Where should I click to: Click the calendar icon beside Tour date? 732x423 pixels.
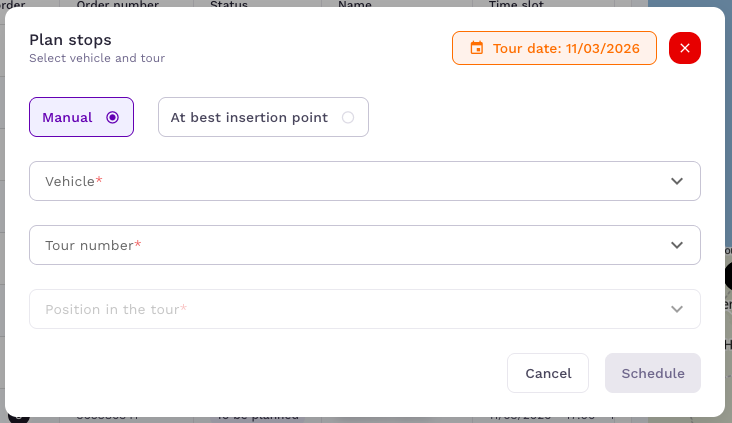[477, 48]
